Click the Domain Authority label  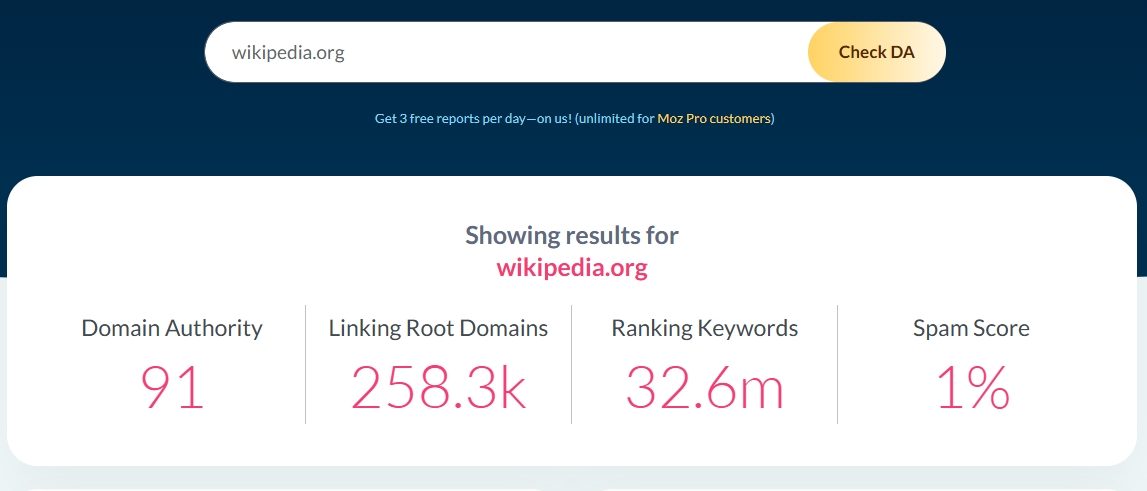(x=172, y=328)
